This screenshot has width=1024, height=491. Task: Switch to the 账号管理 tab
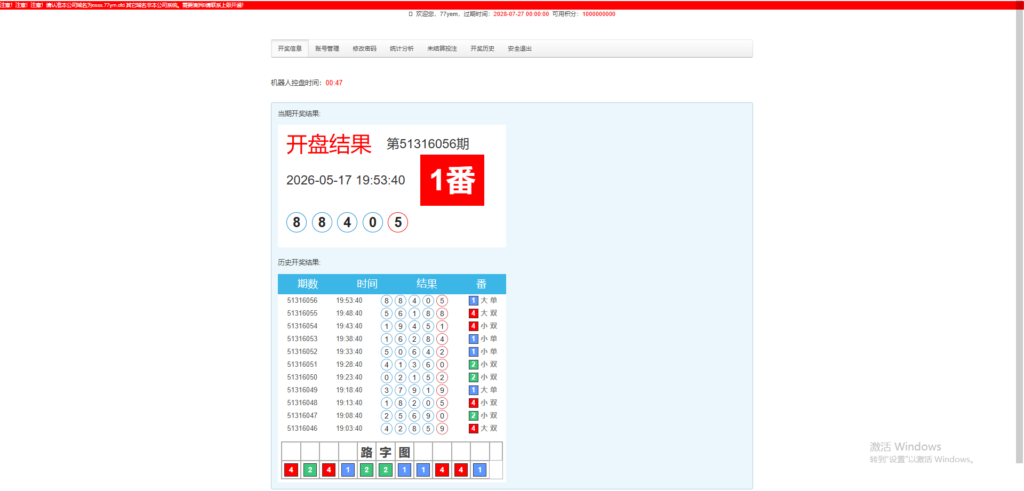(x=327, y=48)
